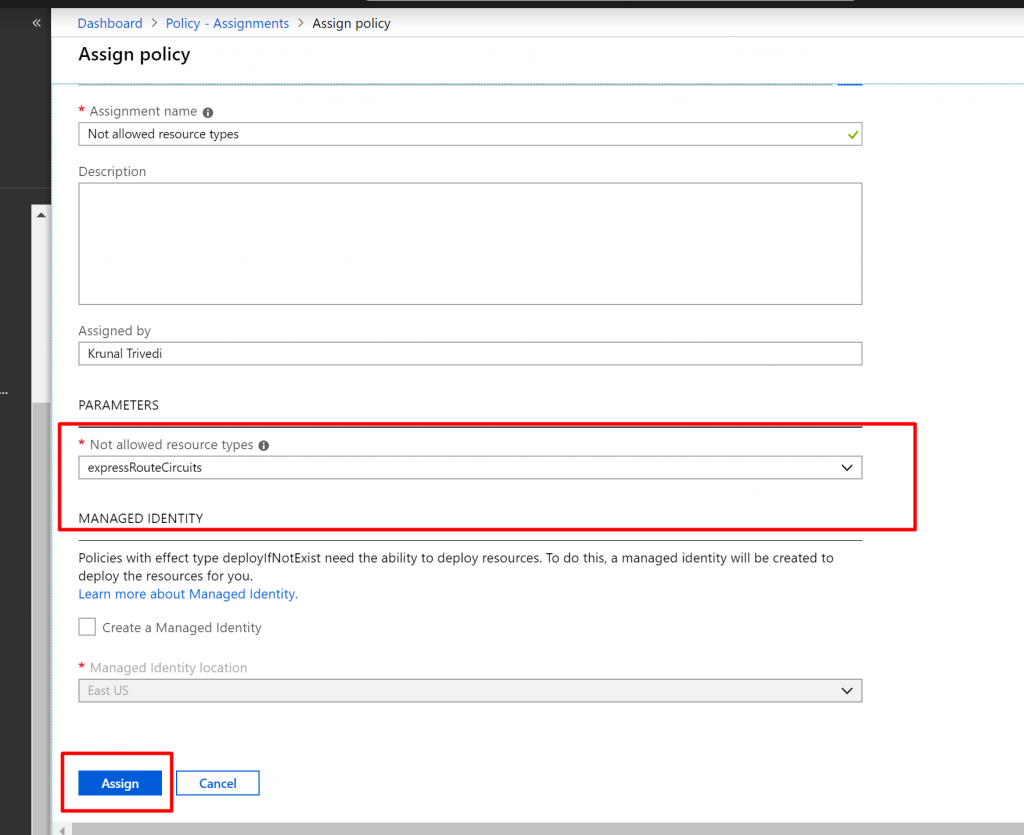Go to Dashboard in the breadcrumb
Viewport: 1024px width, 835px height.
pos(110,23)
